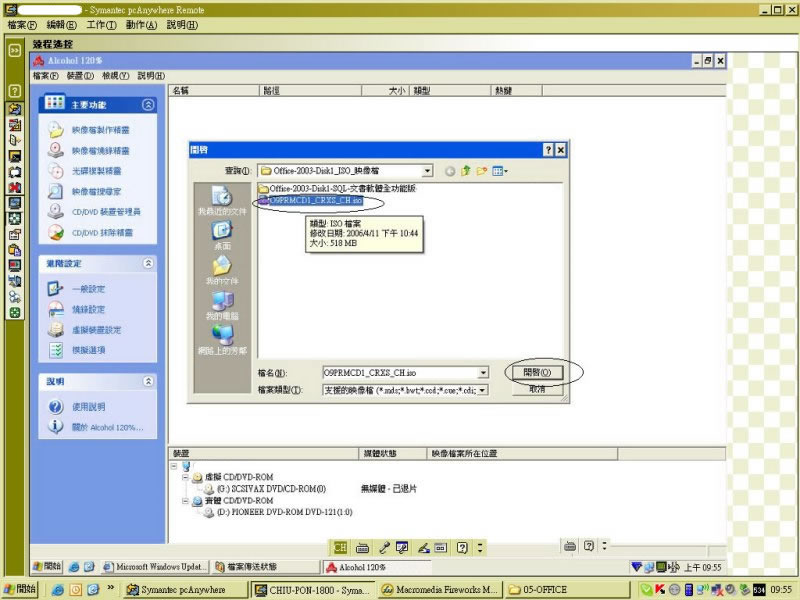Select Office-2003-Disk1-SQL folder in the file list
The height and width of the screenshot is (600, 800).
pos(337,188)
